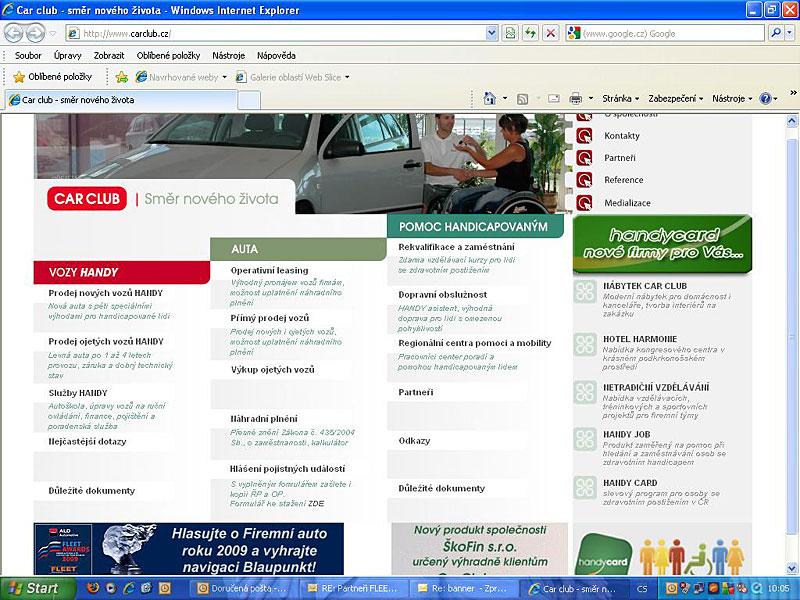The width and height of the screenshot is (800, 600).
Task: Click the browser Forward arrow button
Action: tap(35, 34)
